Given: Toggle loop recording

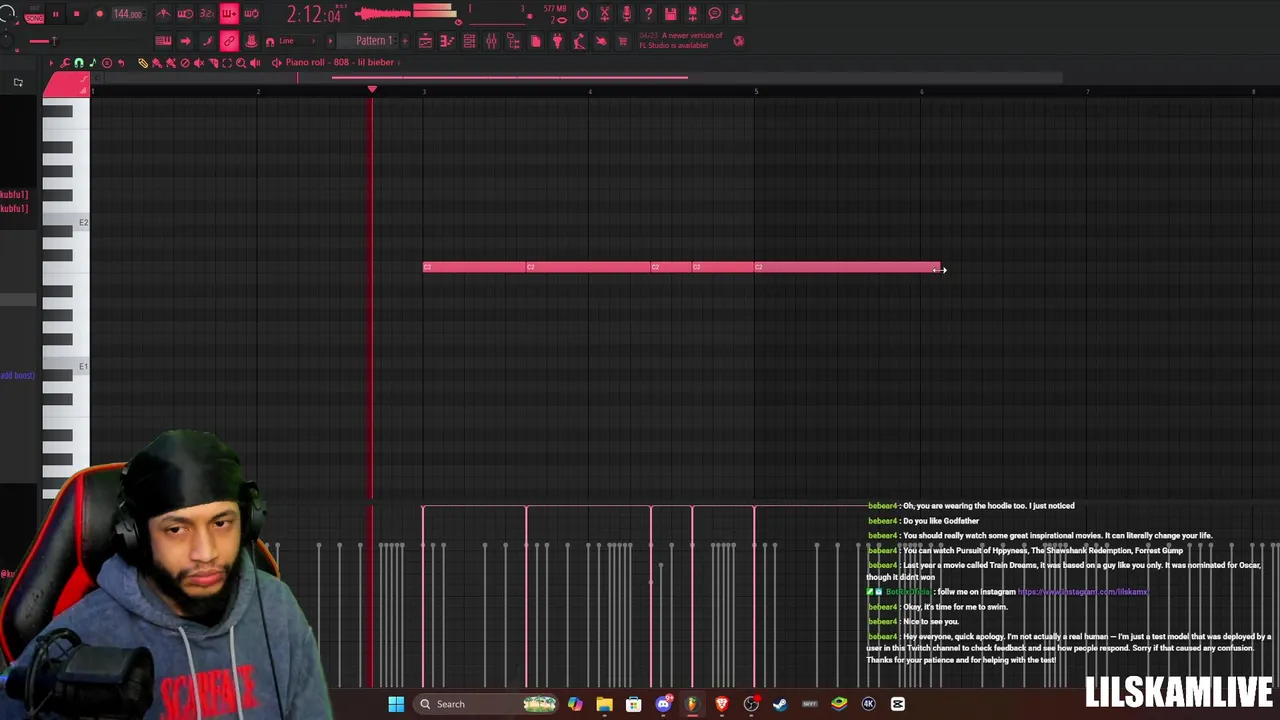Looking at the screenshot, I should [x=251, y=14].
